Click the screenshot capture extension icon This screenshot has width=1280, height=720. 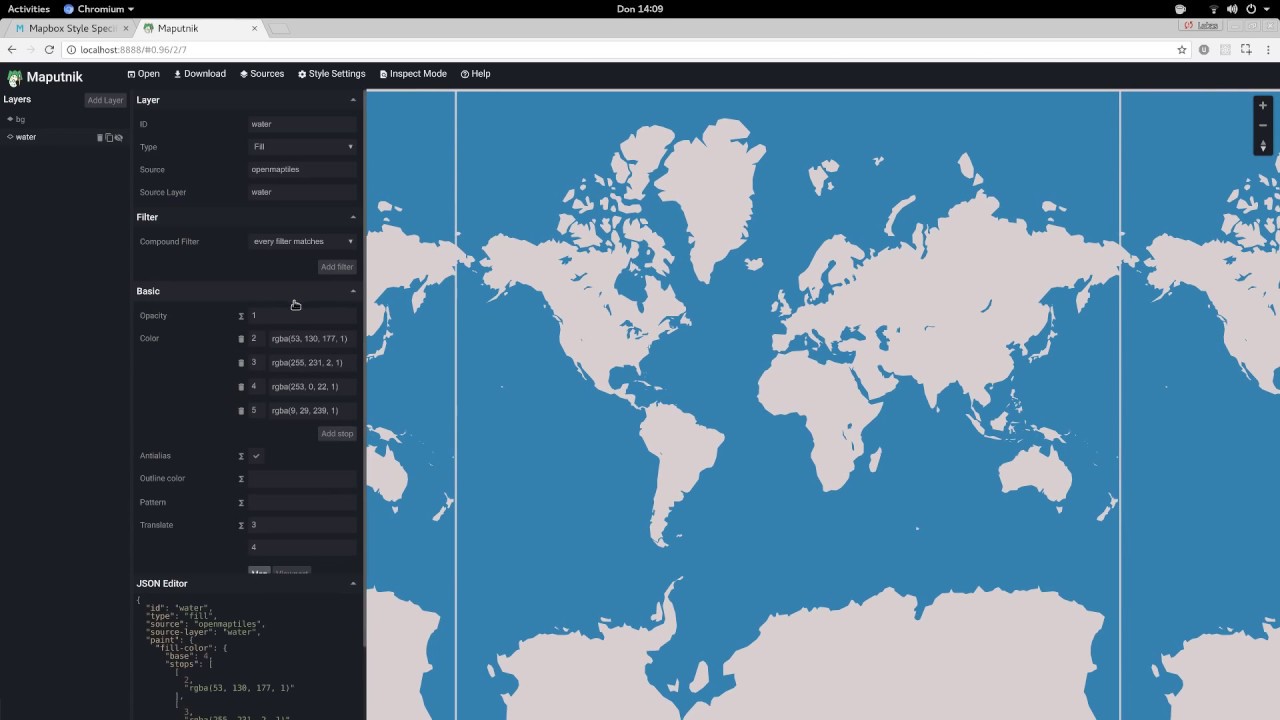point(1246,49)
